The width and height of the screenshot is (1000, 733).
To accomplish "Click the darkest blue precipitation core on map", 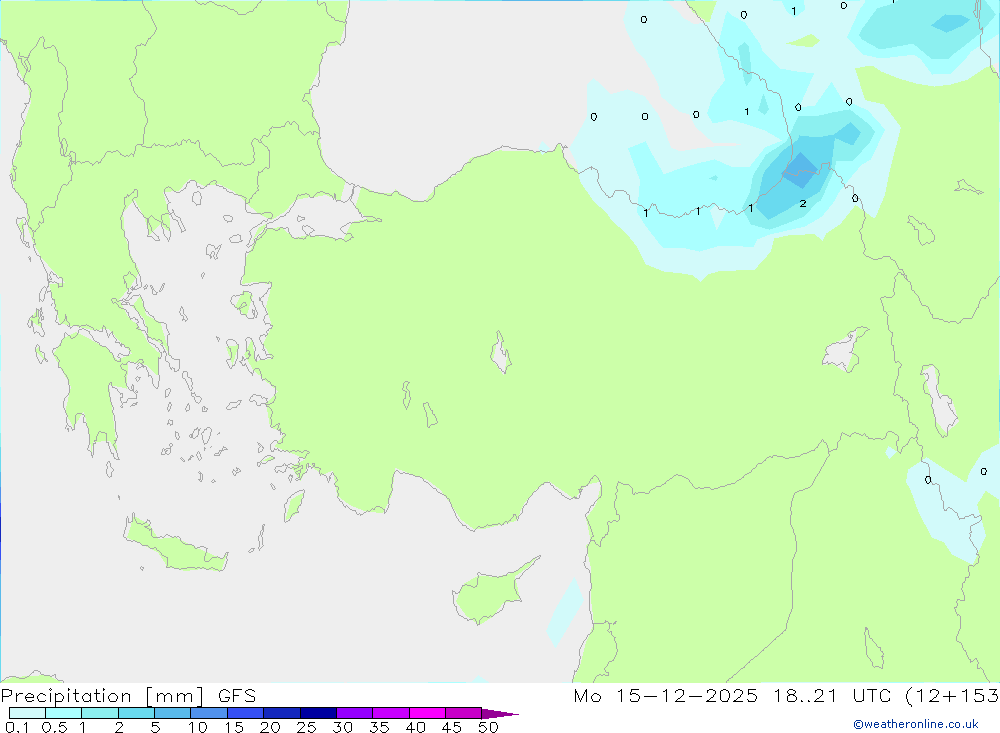I will [800, 170].
